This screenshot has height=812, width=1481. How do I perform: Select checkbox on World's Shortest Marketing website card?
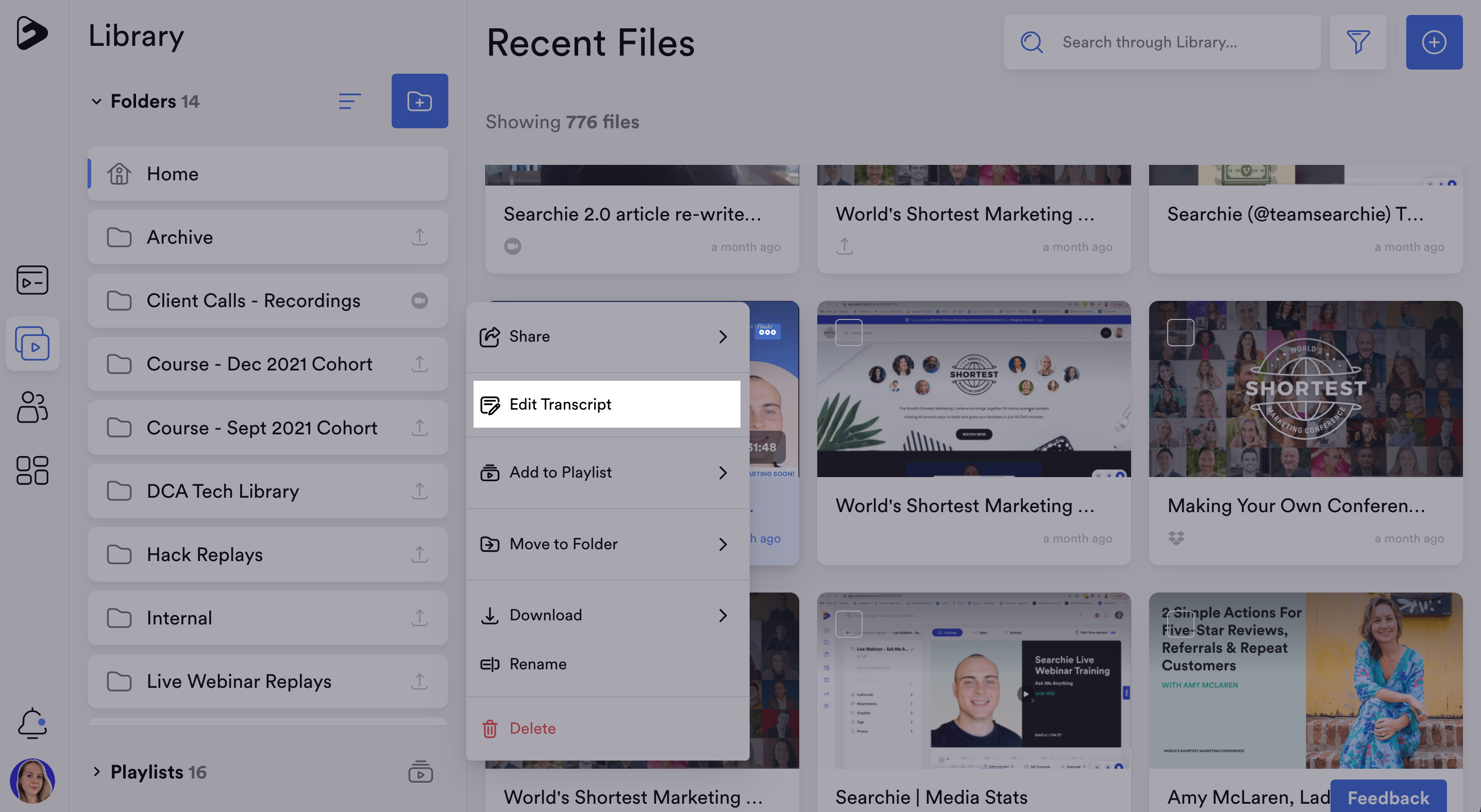[x=849, y=332]
